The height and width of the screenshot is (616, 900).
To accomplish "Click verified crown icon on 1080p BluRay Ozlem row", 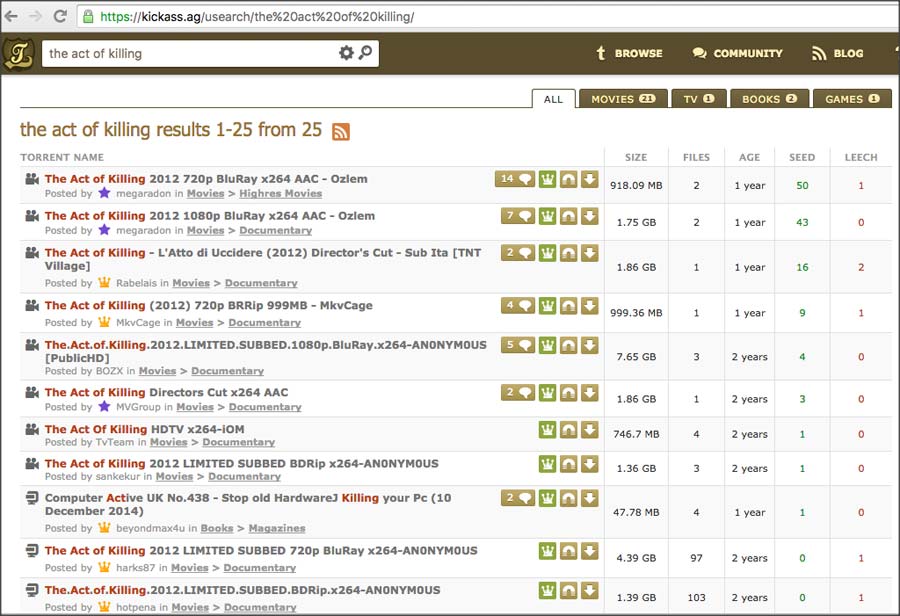I will [x=548, y=216].
